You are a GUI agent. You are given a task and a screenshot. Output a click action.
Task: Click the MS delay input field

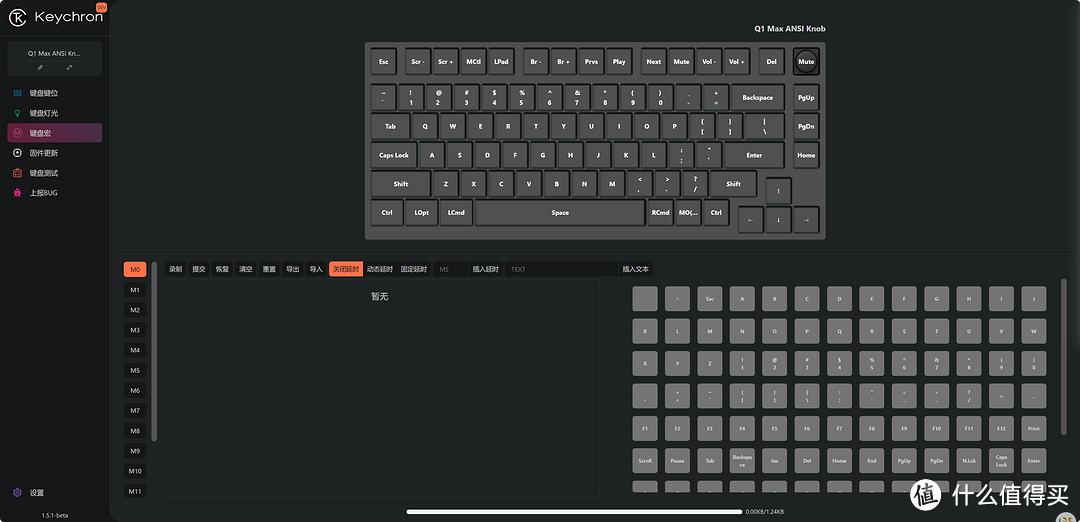(450, 269)
